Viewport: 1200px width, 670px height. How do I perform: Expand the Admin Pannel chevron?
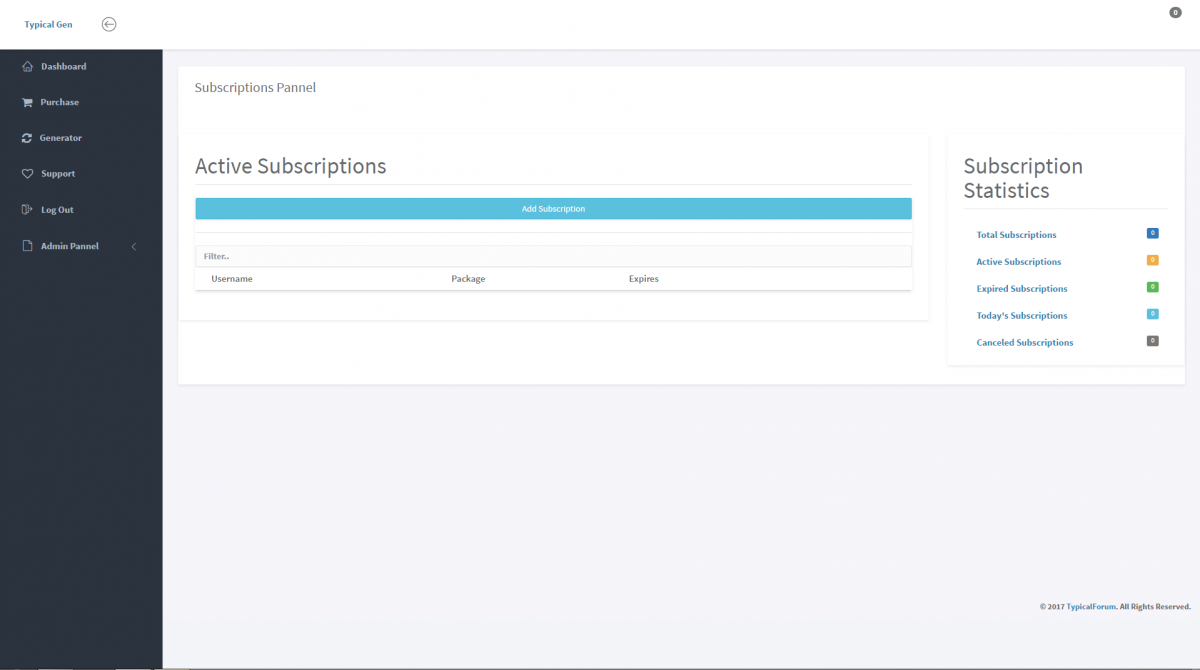[x=134, y=246]
